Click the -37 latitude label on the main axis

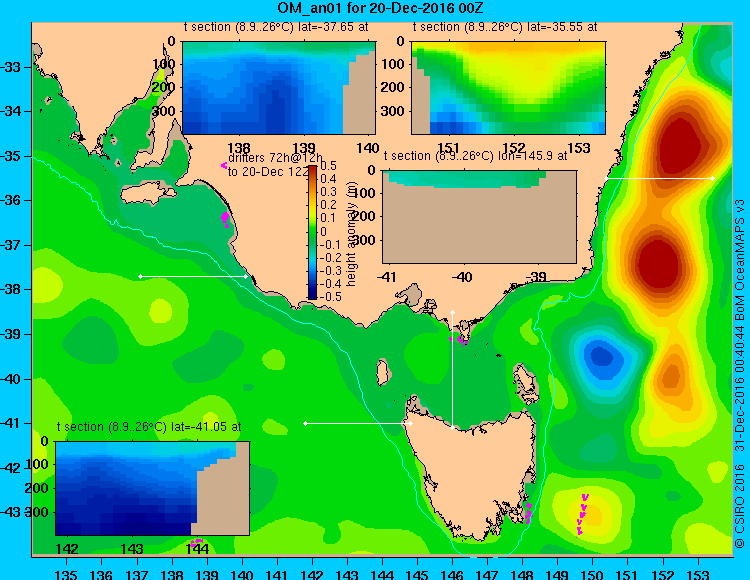11,245
